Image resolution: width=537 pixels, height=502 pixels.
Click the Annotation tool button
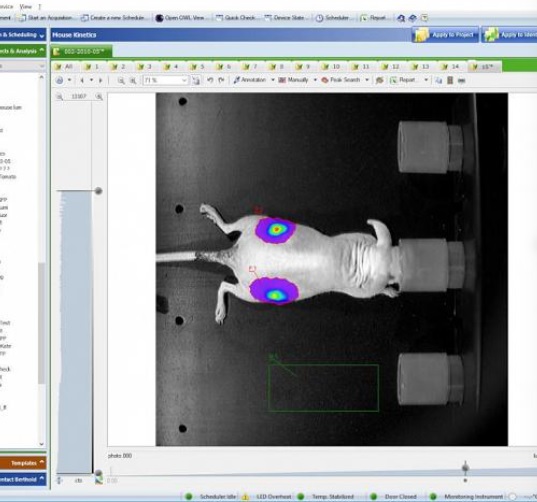250,80
